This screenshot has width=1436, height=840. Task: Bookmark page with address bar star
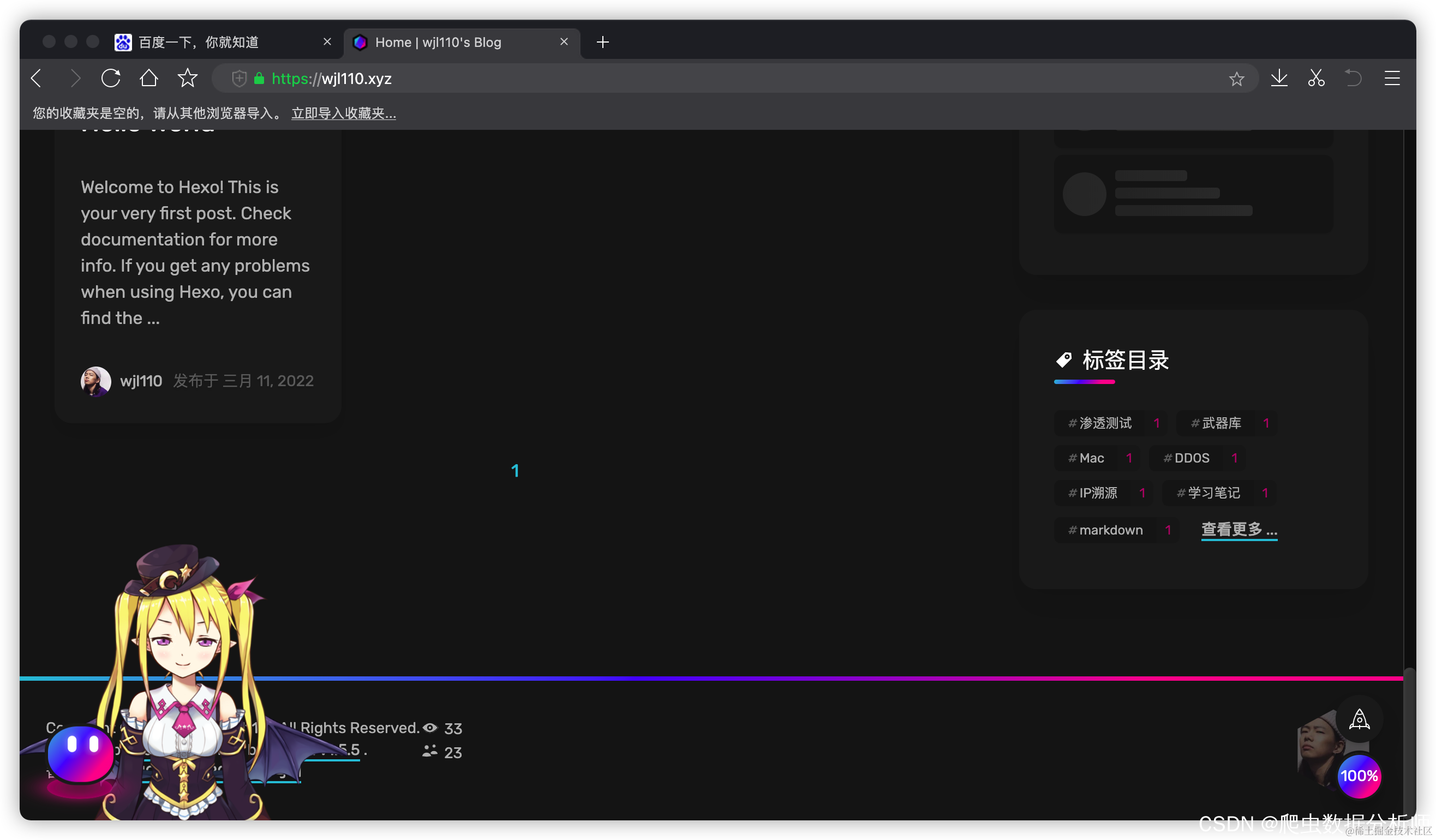[1236, 79]
